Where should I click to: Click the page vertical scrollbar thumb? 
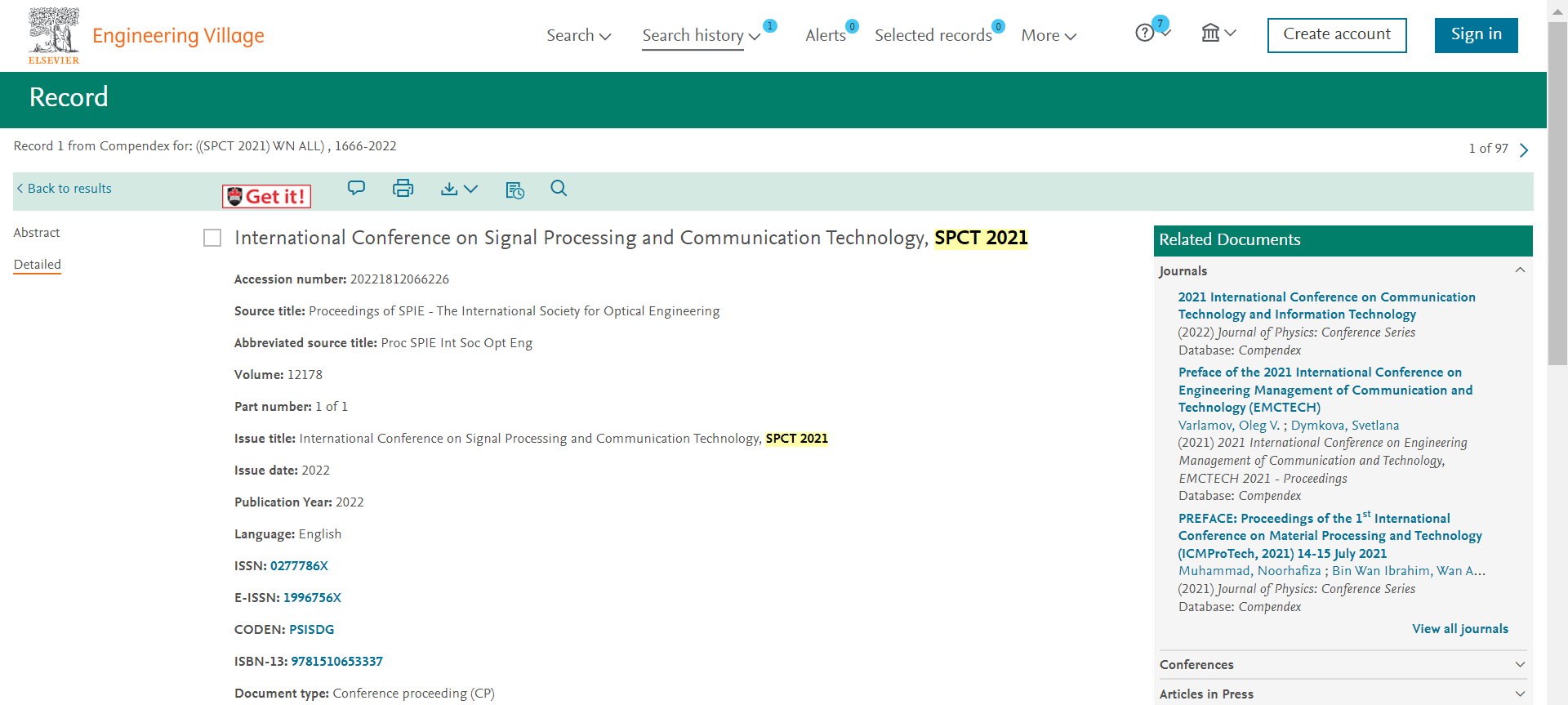coord(1557,193)
